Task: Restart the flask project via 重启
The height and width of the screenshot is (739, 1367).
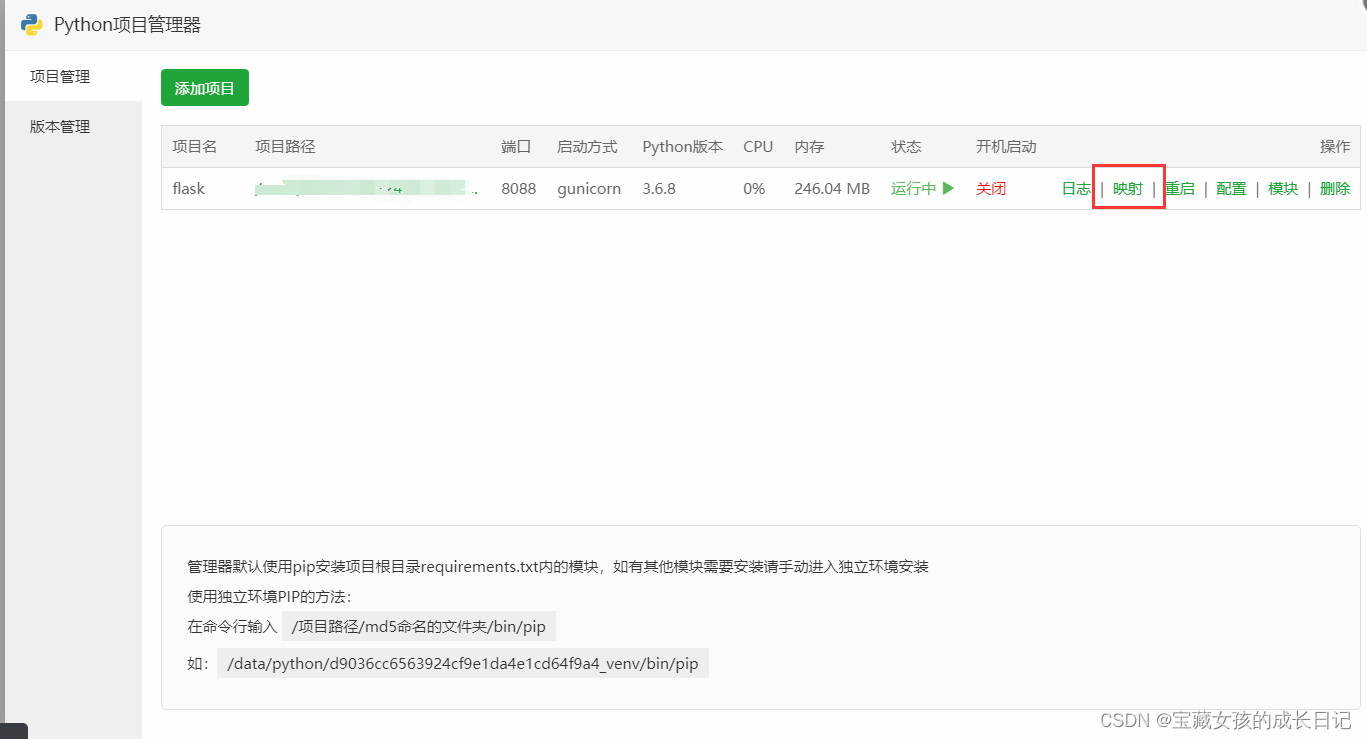Action: [1180, 188]
